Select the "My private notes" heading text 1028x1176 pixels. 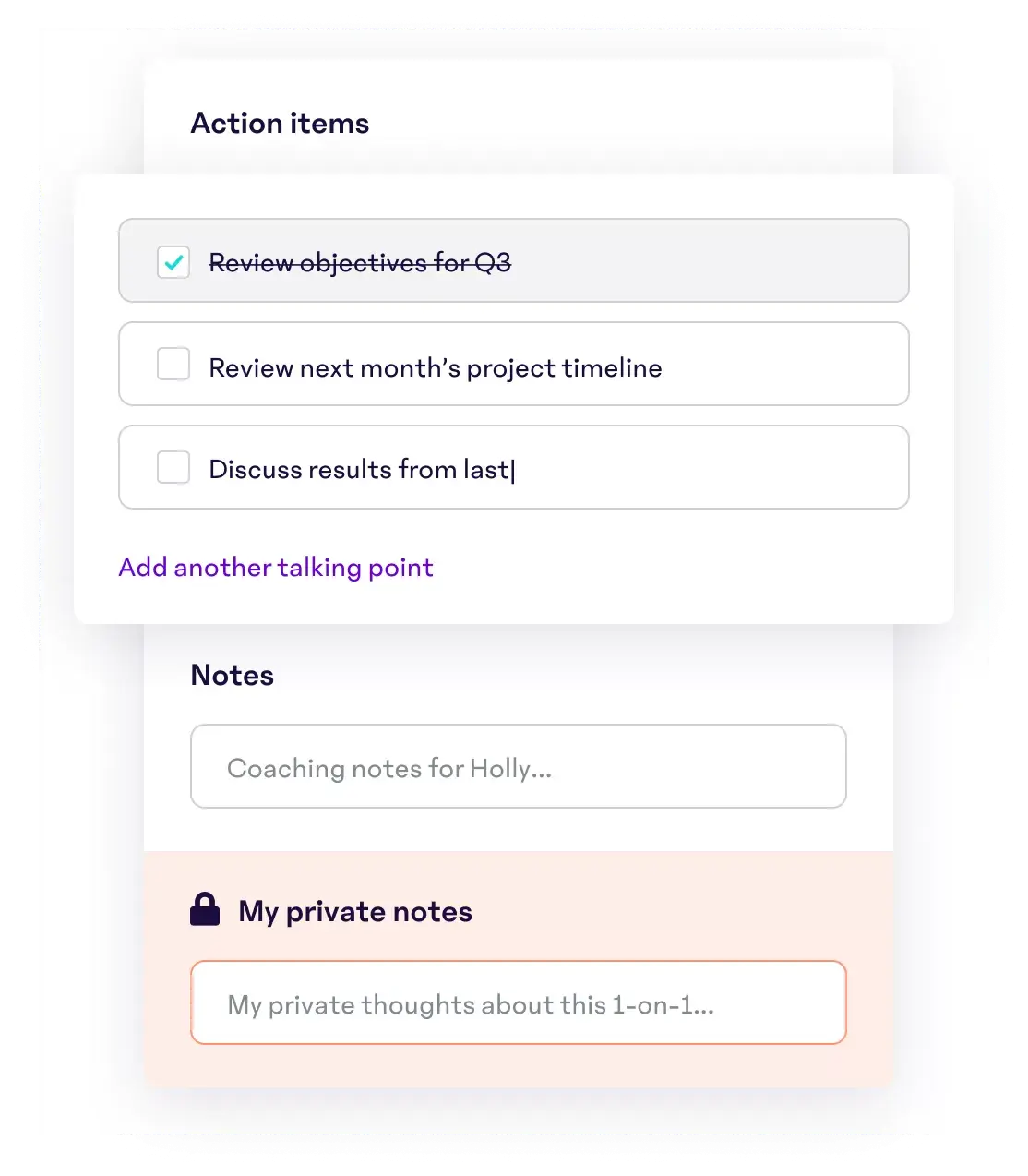[355, 912]
